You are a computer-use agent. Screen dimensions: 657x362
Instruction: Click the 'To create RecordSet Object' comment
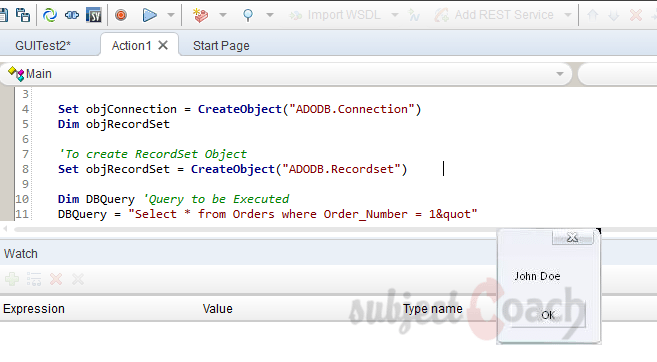(153, 154)
